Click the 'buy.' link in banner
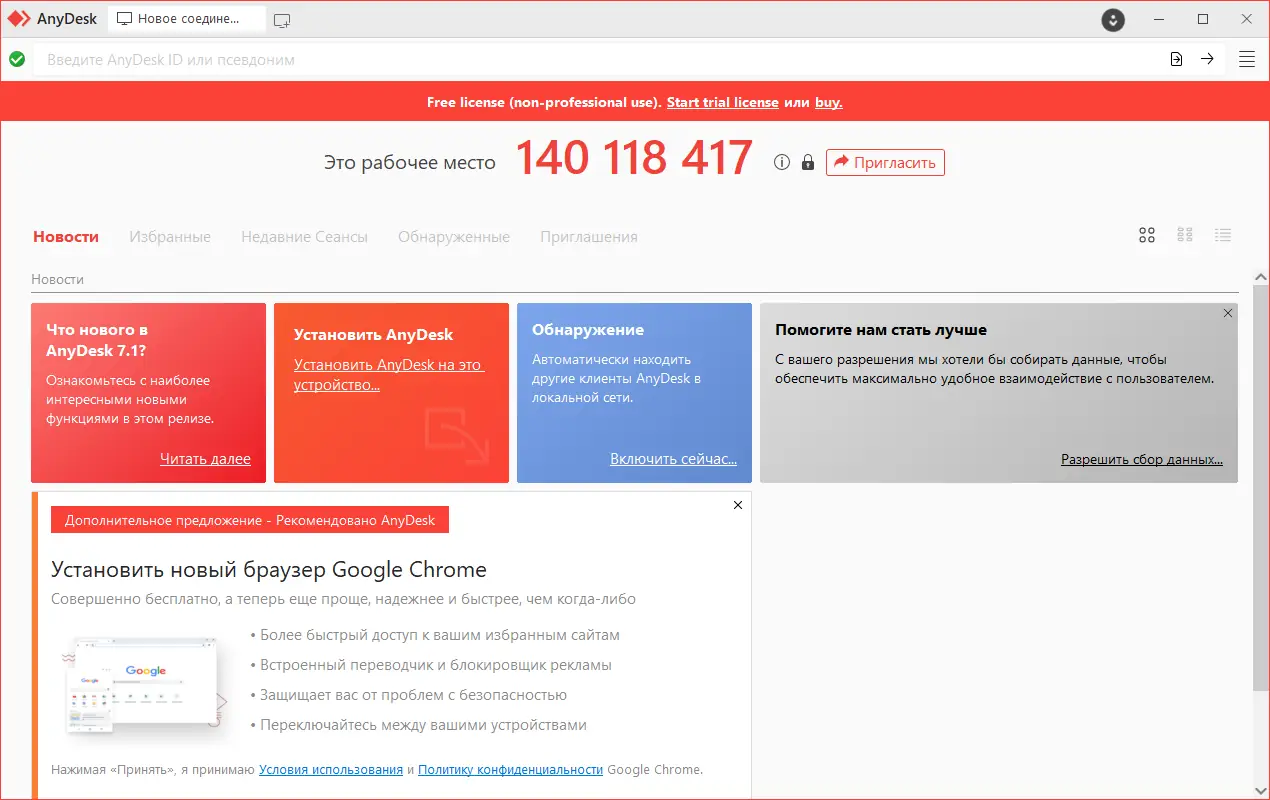 [828, 102]
